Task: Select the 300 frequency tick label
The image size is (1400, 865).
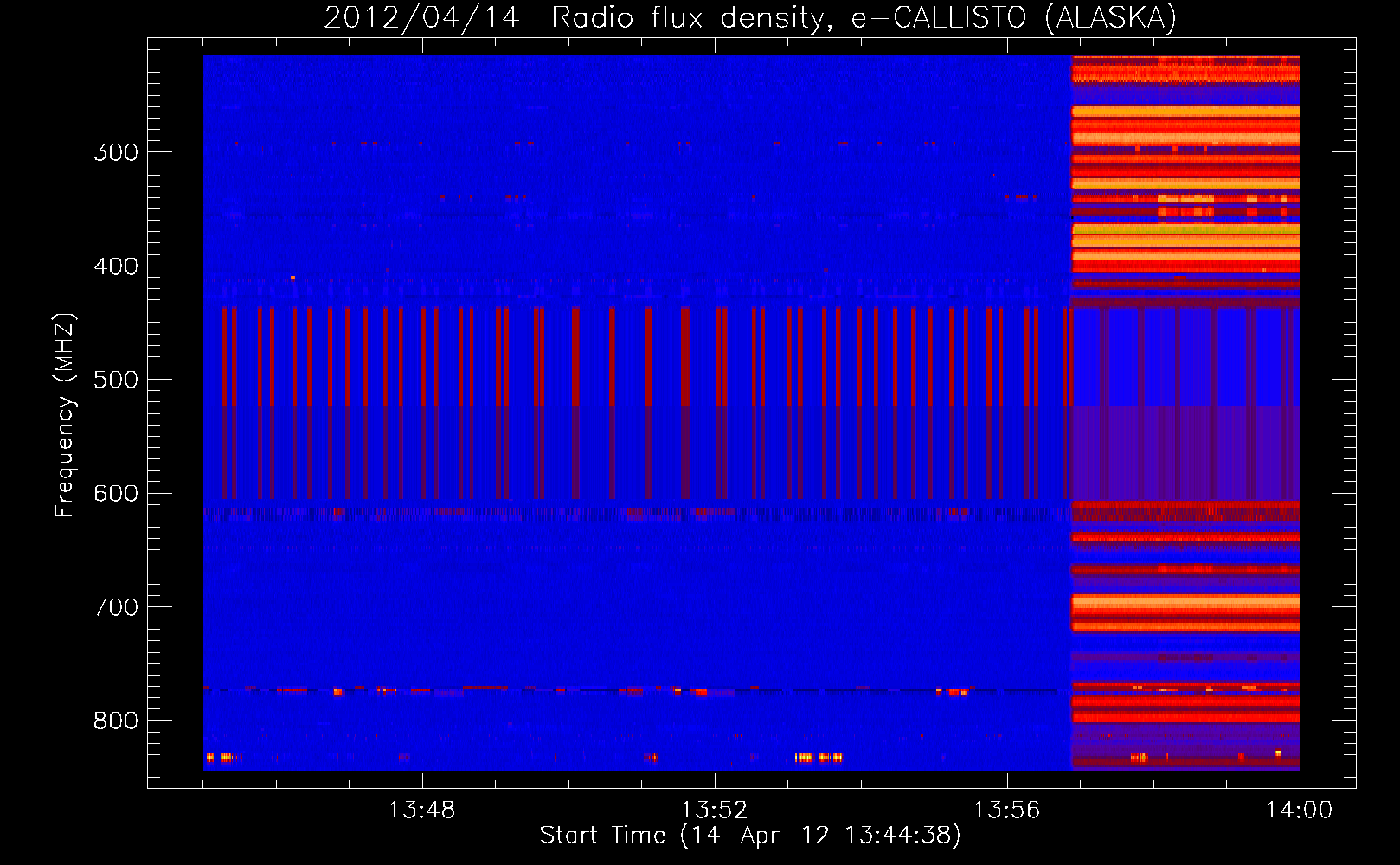Action: [x=116, y=152]
